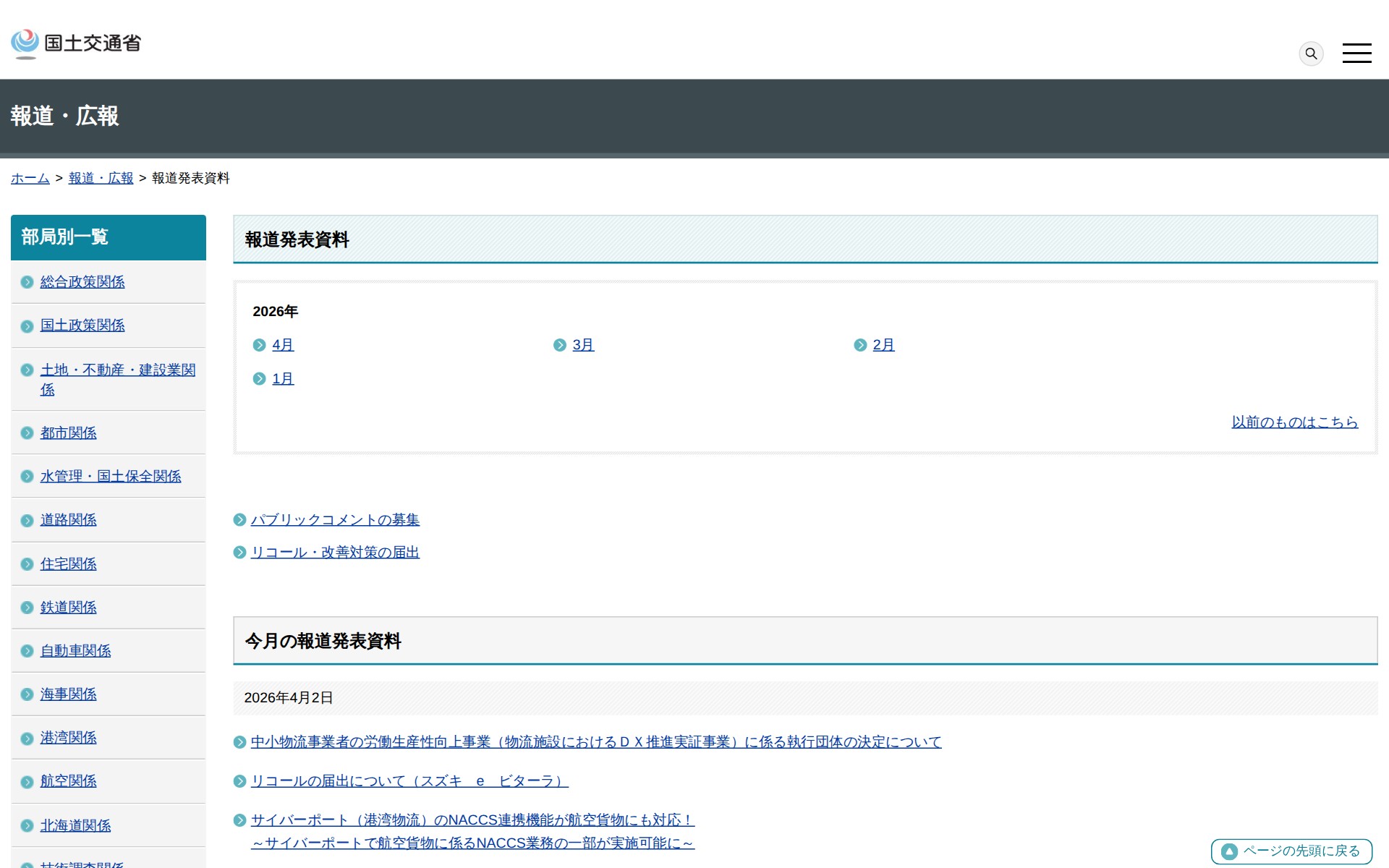Open スズキ e ビターラ recall notice
1389x868 pixels.
point(409,781)
